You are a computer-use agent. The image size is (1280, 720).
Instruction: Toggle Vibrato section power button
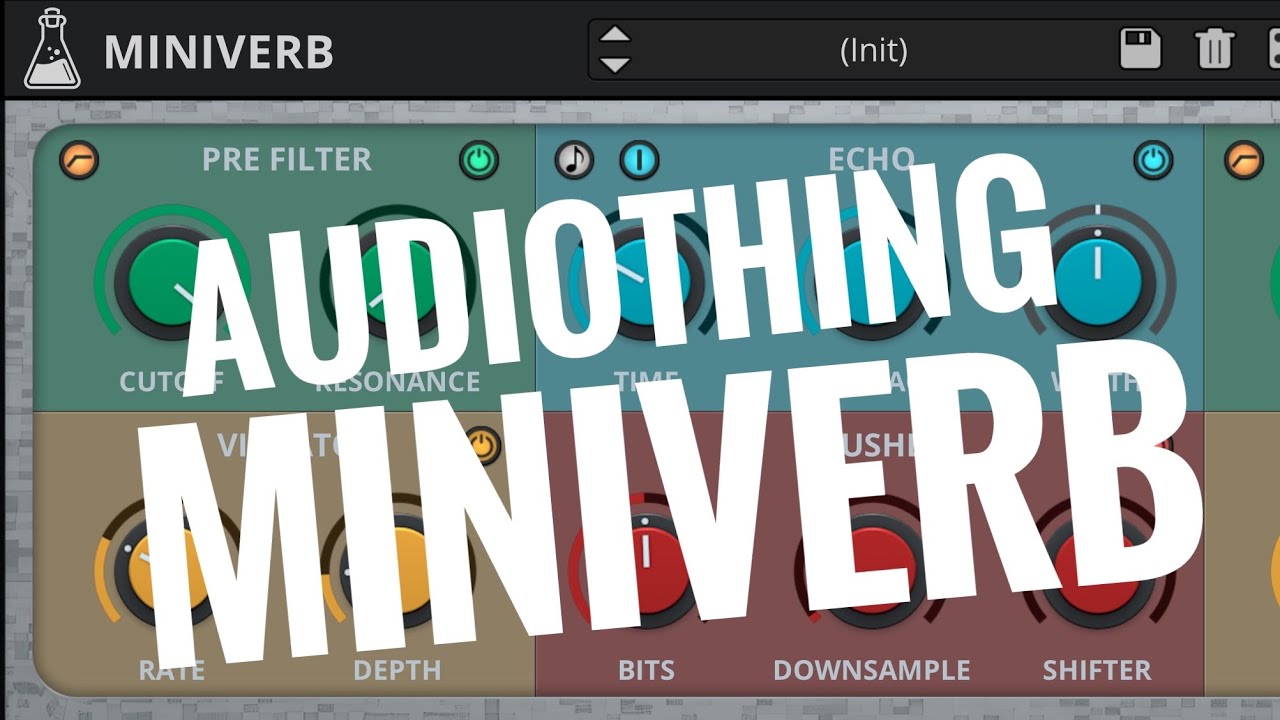point(482,446)
